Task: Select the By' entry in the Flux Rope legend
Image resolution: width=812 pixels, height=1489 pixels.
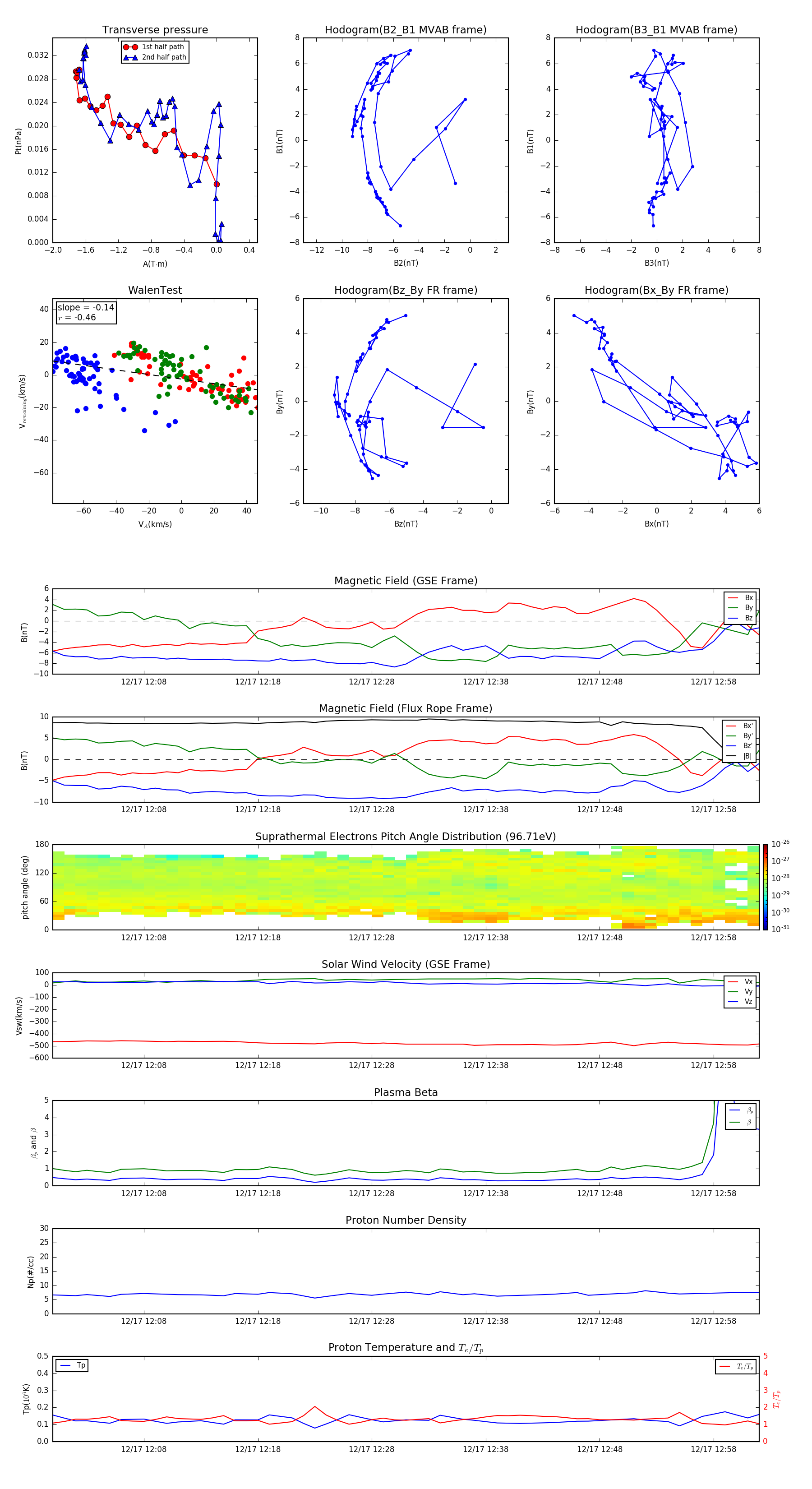Action: [x=740, y=736]
